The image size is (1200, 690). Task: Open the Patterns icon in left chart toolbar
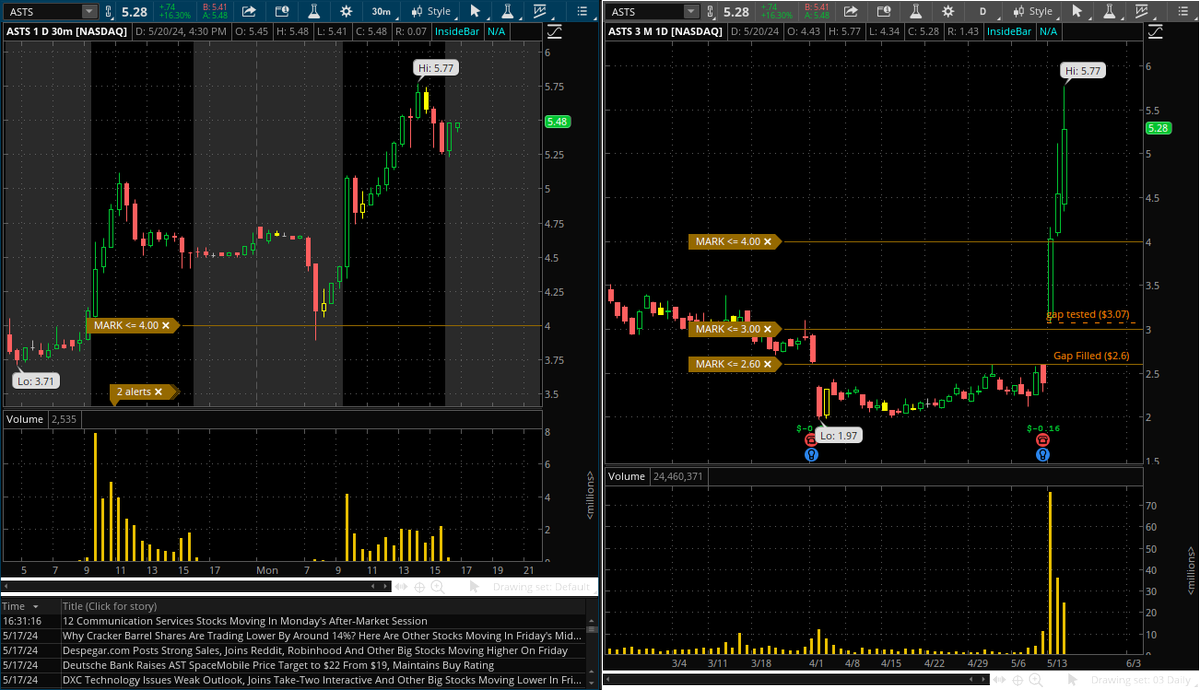541,11
